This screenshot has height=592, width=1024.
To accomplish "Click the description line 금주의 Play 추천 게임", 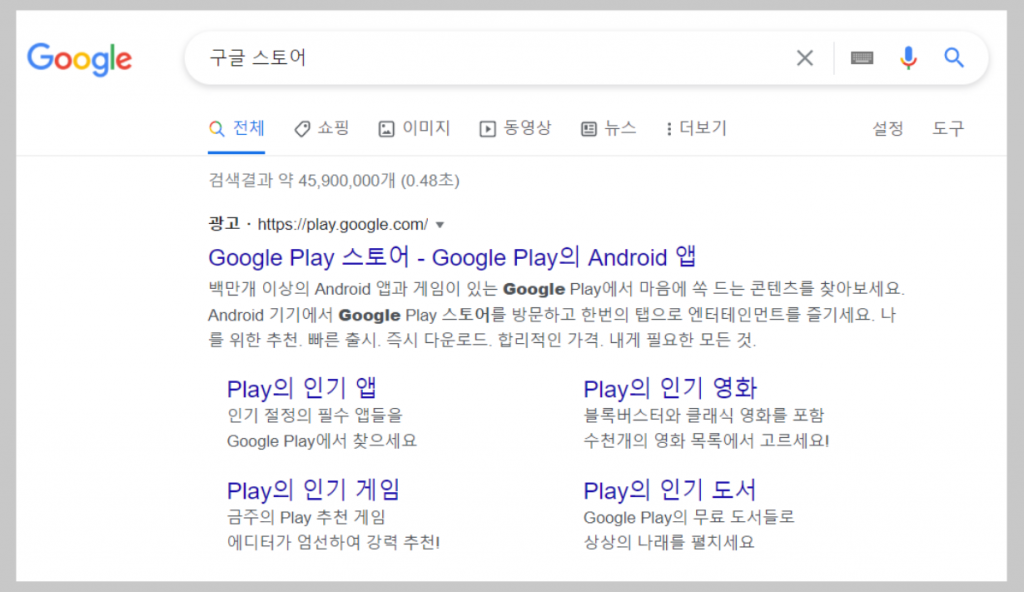I will (x=306, y=518).
